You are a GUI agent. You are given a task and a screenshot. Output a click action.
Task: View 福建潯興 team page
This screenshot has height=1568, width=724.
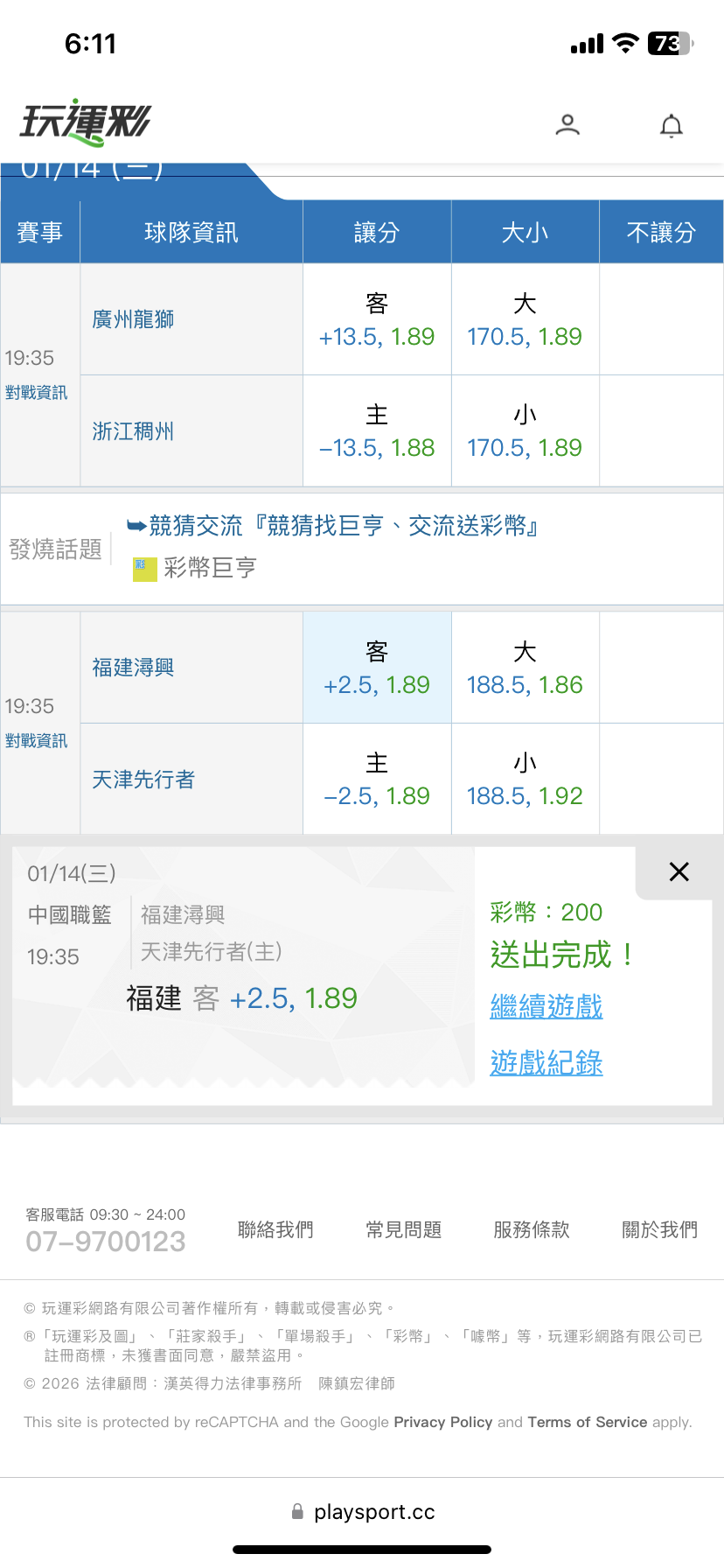coord(133,668)
